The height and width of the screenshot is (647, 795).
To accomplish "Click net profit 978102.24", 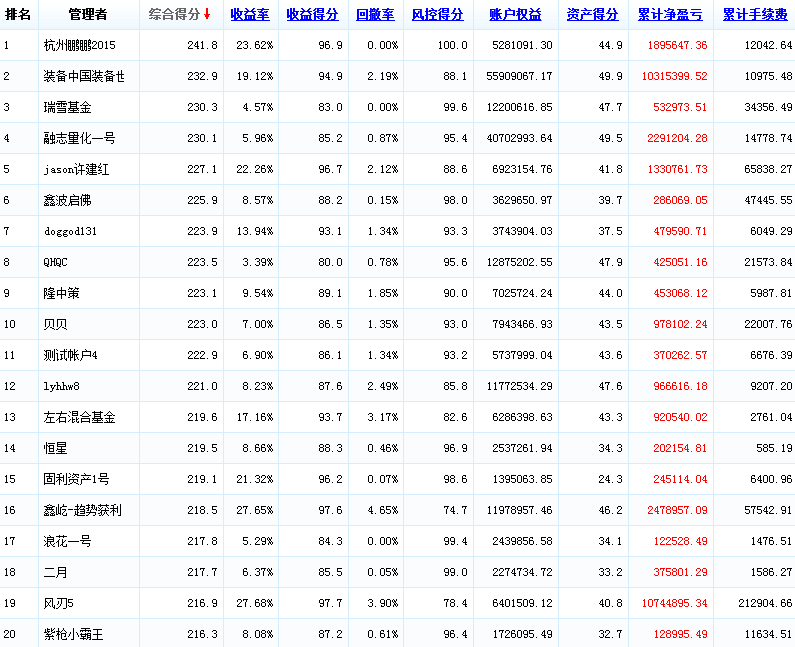I will (680, 324).
